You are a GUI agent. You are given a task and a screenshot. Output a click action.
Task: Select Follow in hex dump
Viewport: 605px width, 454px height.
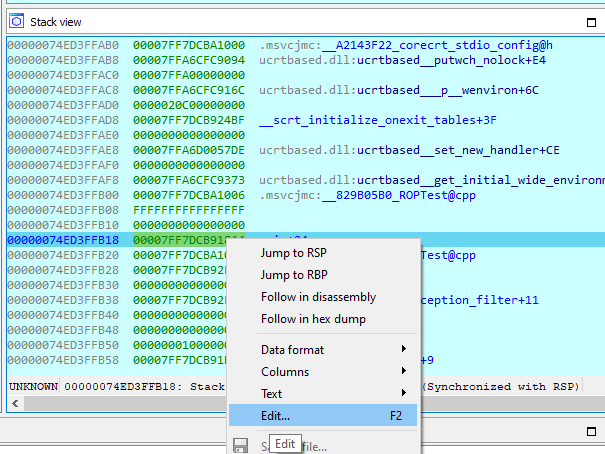(x=313, y=319)
